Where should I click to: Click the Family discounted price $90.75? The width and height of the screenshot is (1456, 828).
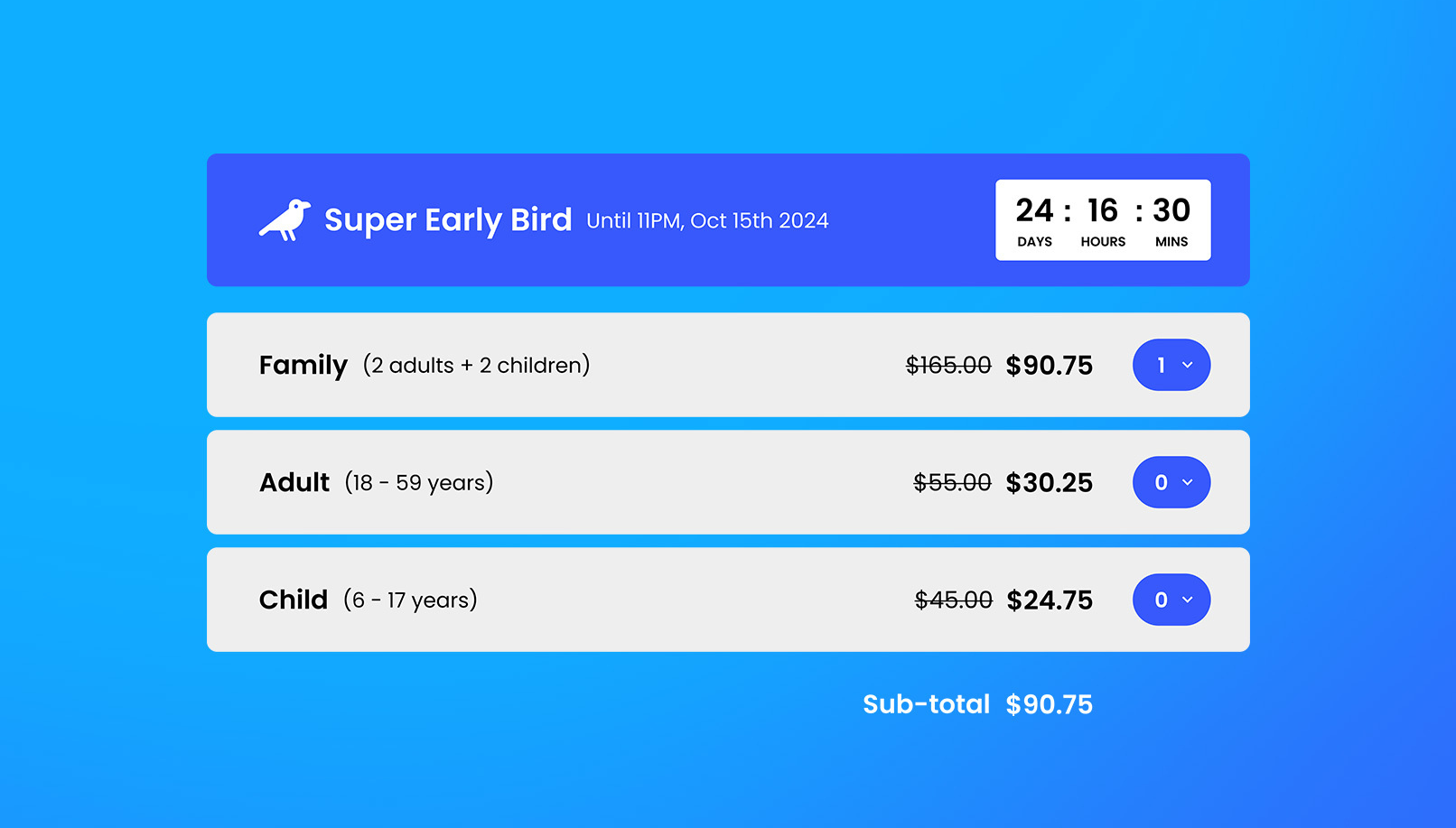pyautogui.click(x=1049, y=365)
